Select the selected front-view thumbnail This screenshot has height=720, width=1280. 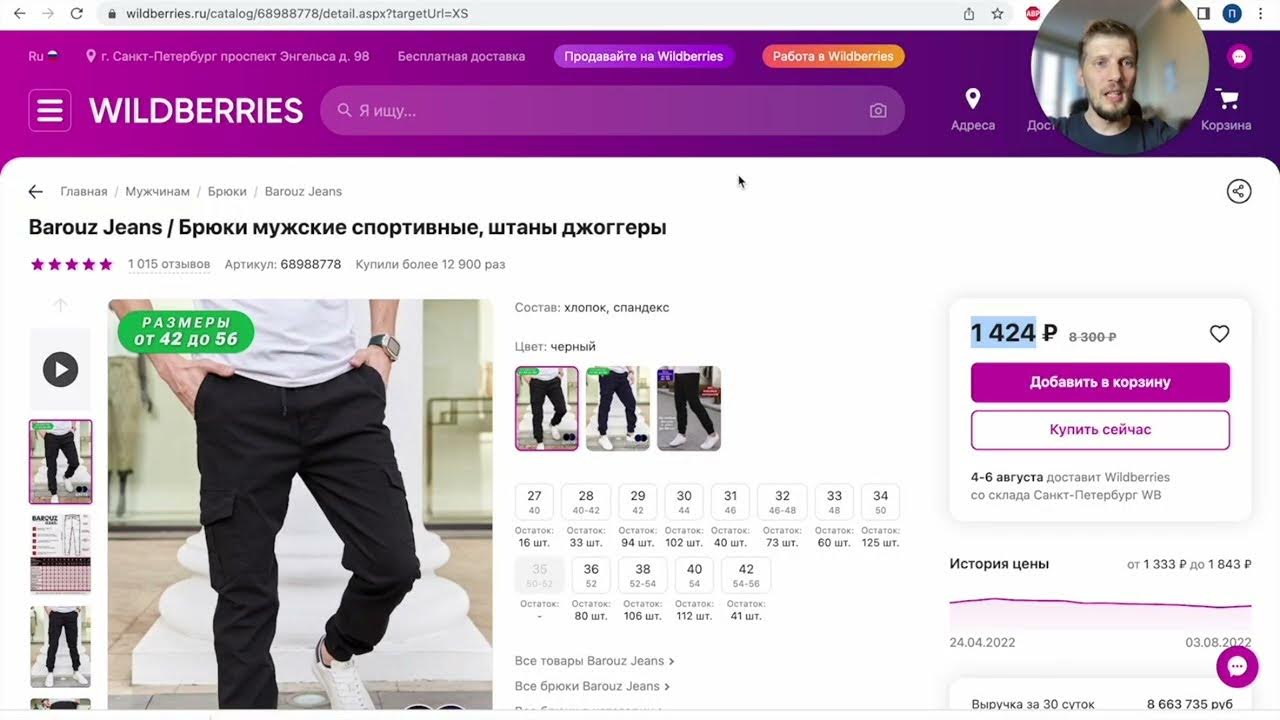tap(60, 461)
